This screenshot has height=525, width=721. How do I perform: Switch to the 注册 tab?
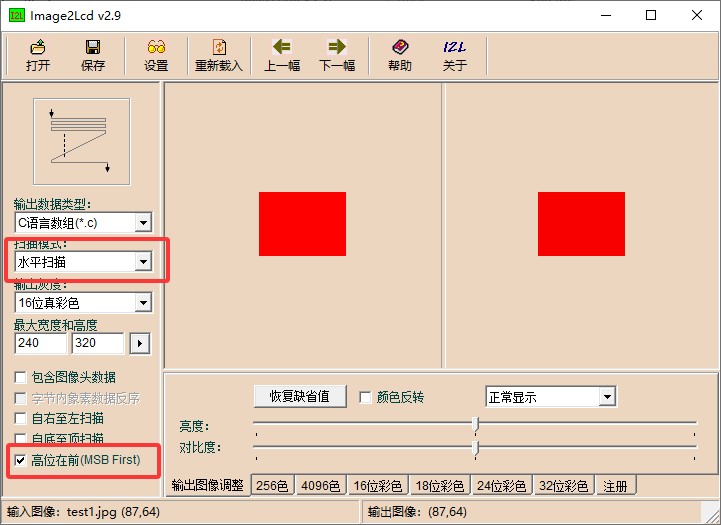pyautogui.click(x=616, y=486)
